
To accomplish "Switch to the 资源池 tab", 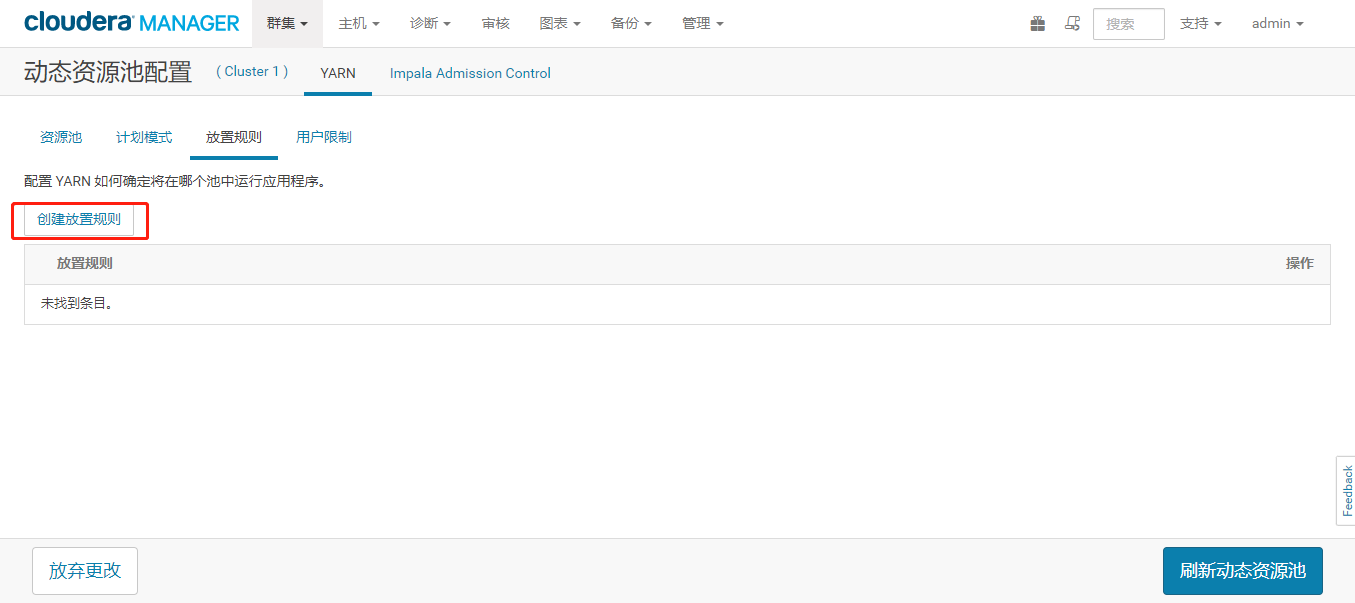I will coord(61,137).
